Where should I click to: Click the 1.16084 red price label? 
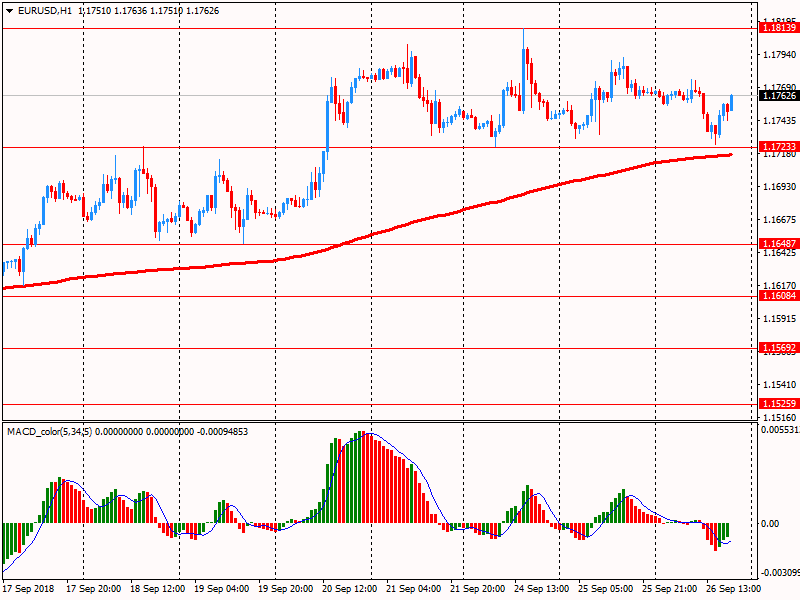(x=779, y=296)
